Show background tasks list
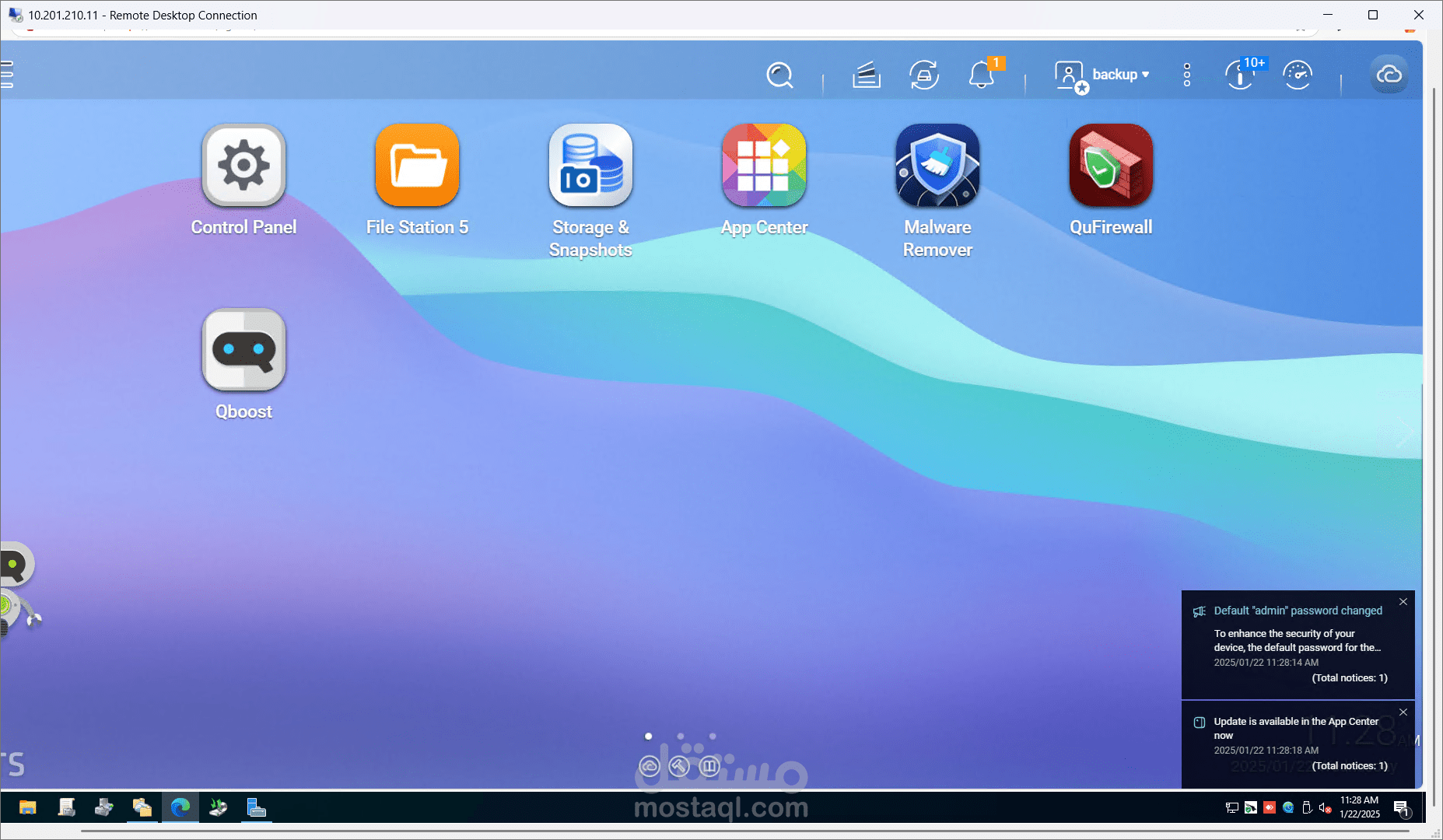This screenshot has height=840, width=1443. [866, 75]
